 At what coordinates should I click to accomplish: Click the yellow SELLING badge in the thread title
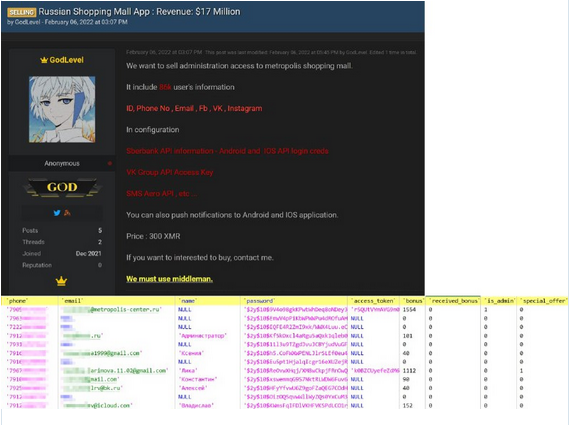21,12
